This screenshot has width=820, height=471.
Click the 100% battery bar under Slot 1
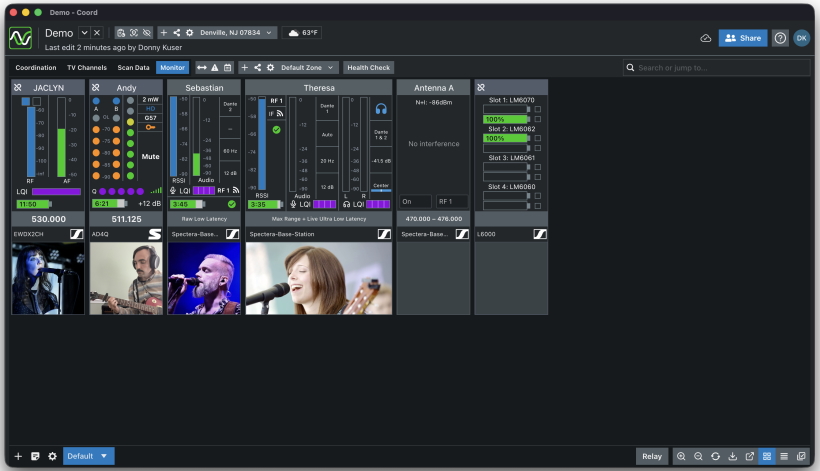[506, 119]
